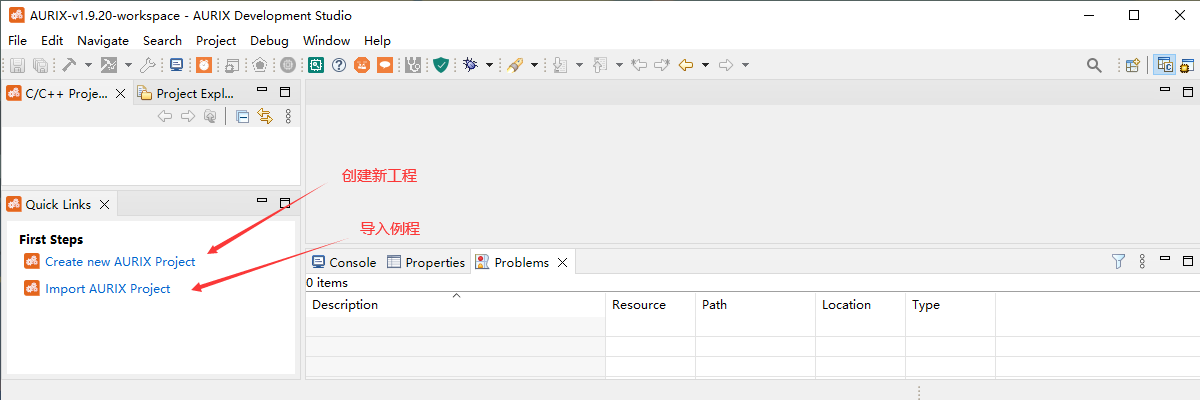Click the Next Edit Location arrow icon
The height and width of the screenshot is (400, 1200).
[663, 65]
